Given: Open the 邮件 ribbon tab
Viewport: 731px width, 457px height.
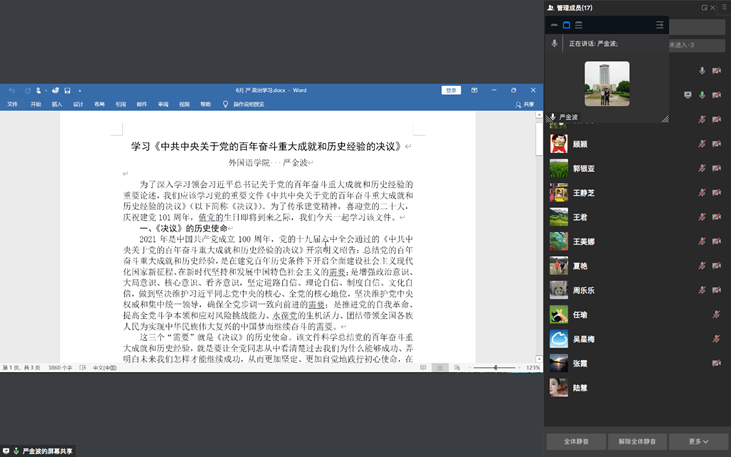Looking at the screenshot, I should point(142,104).
